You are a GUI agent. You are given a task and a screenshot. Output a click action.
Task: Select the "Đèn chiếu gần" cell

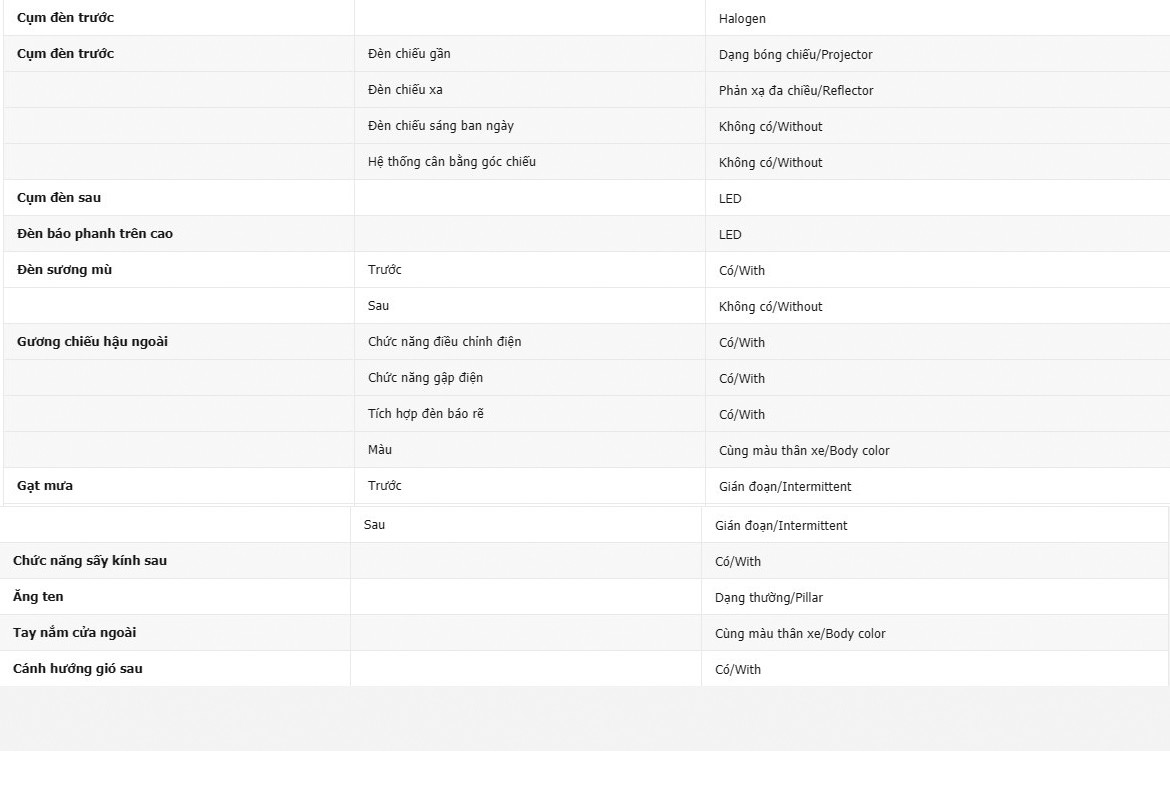tap(409, 54)
